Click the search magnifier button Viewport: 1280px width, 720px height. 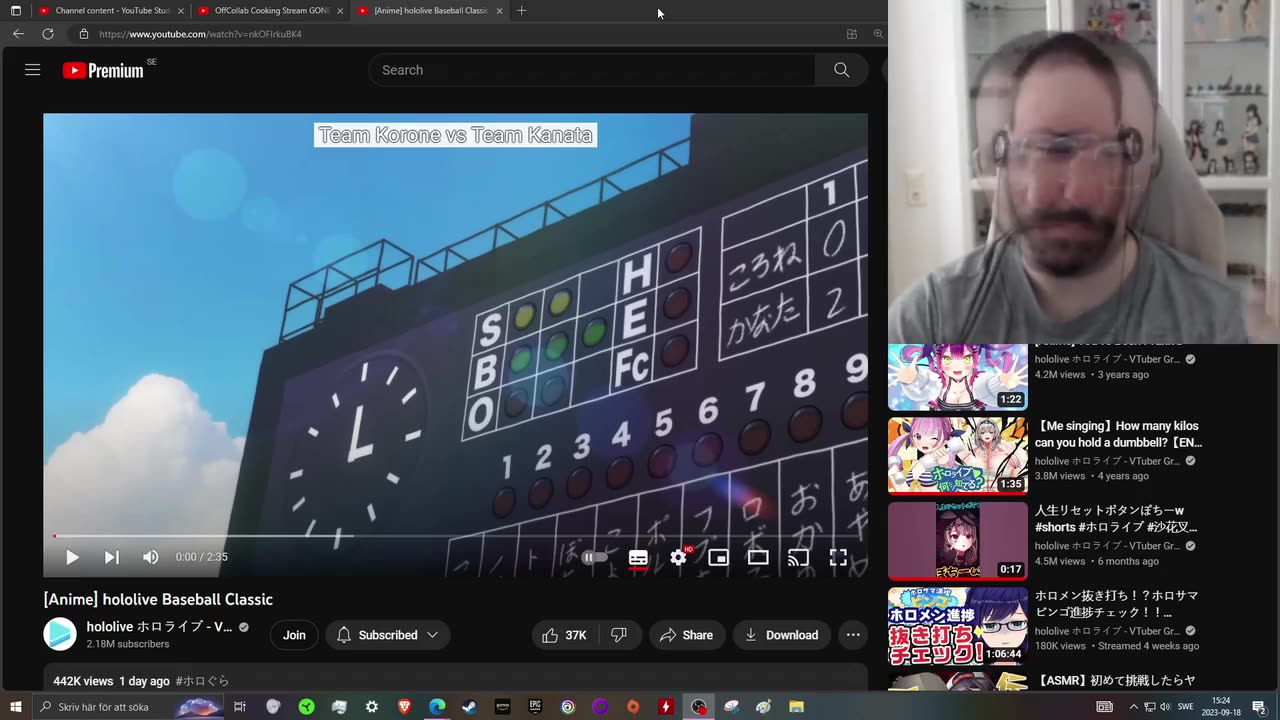(x=841, y=70)
